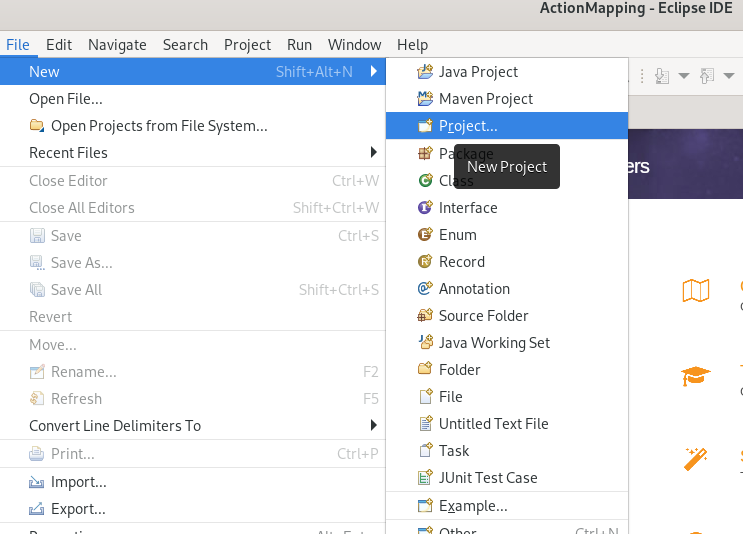Choose Maven Project entry
Viewport: 743px width, 534px height.
pyautogui.click(x=507, y=99)
